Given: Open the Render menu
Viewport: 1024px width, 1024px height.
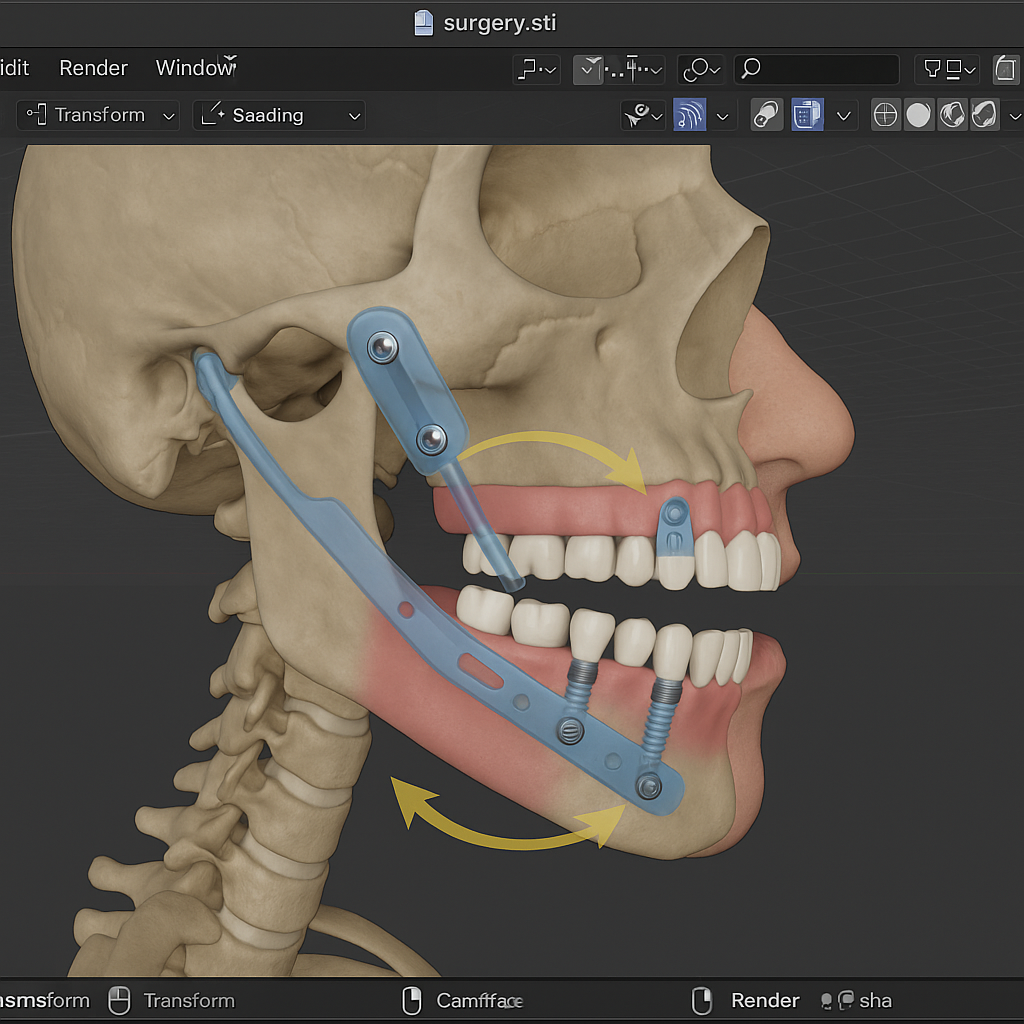Looking at the screenshot, I should click(x=93, y=68).
